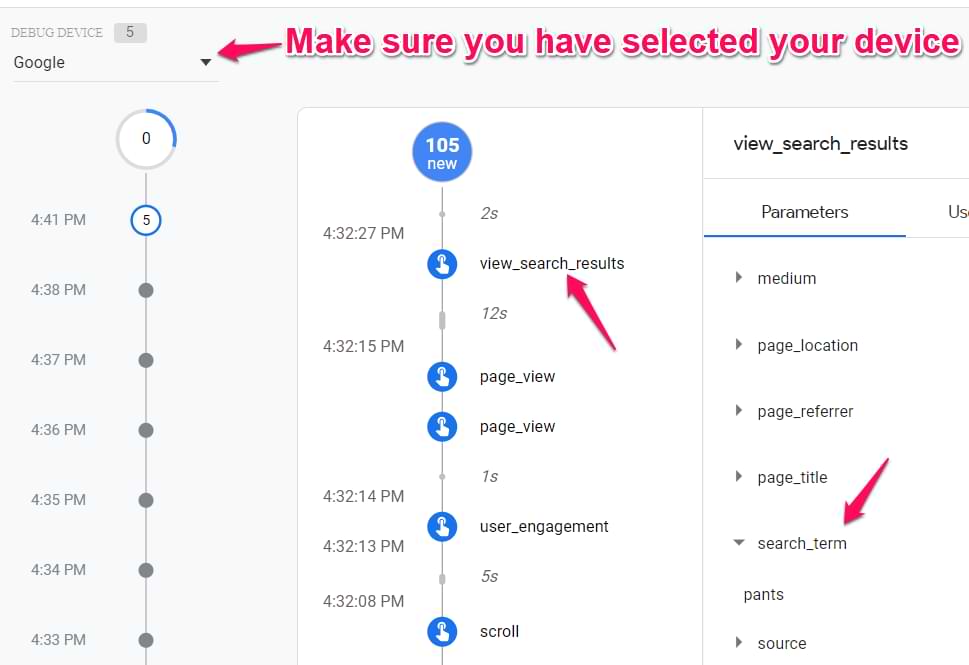Viewport: 969px width, 665px height.
Task: Click the 4:32:14 PM timestamp
Action: [363, 496]
